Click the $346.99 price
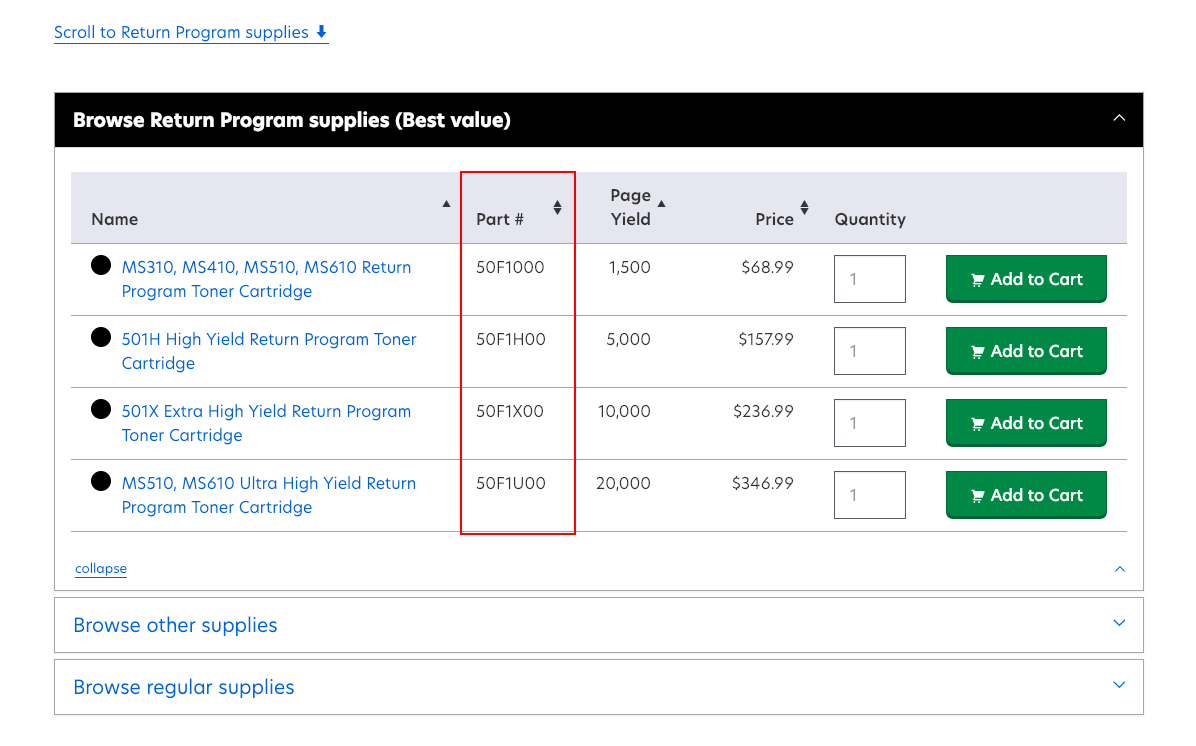 click(x=763, y=484)
